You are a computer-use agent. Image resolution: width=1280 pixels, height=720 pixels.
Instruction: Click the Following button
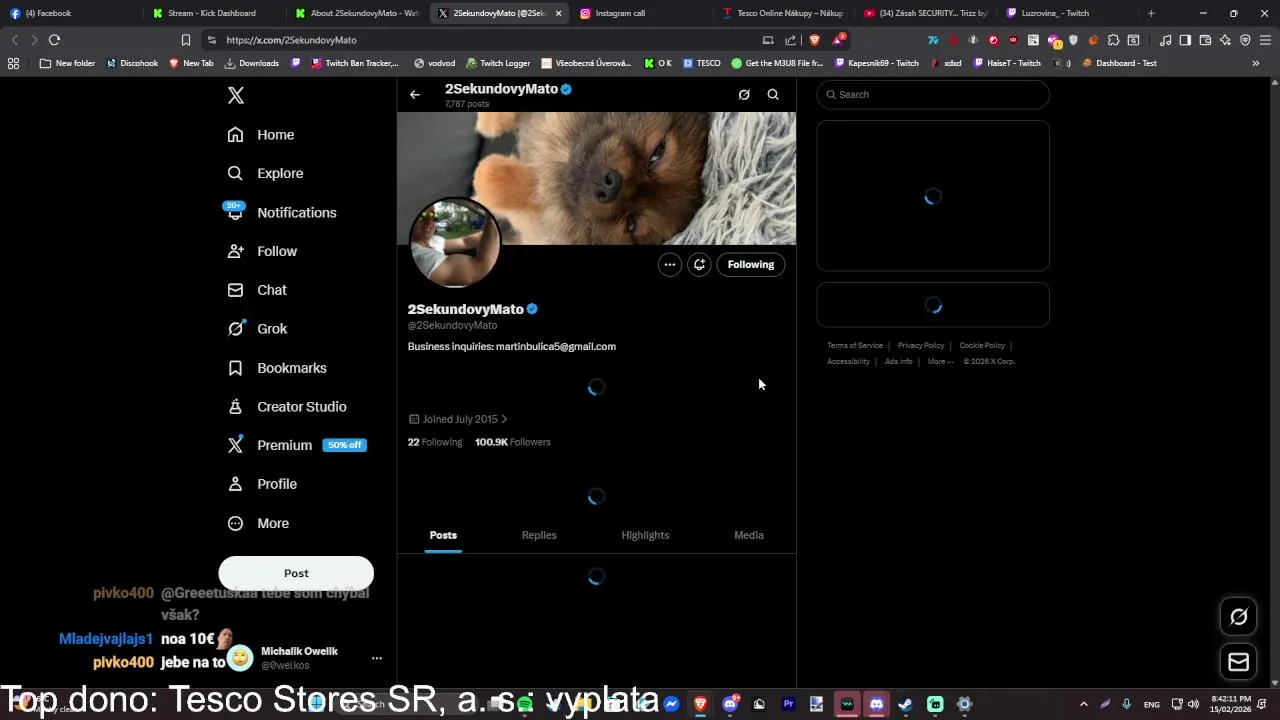[x=751, y=264]
